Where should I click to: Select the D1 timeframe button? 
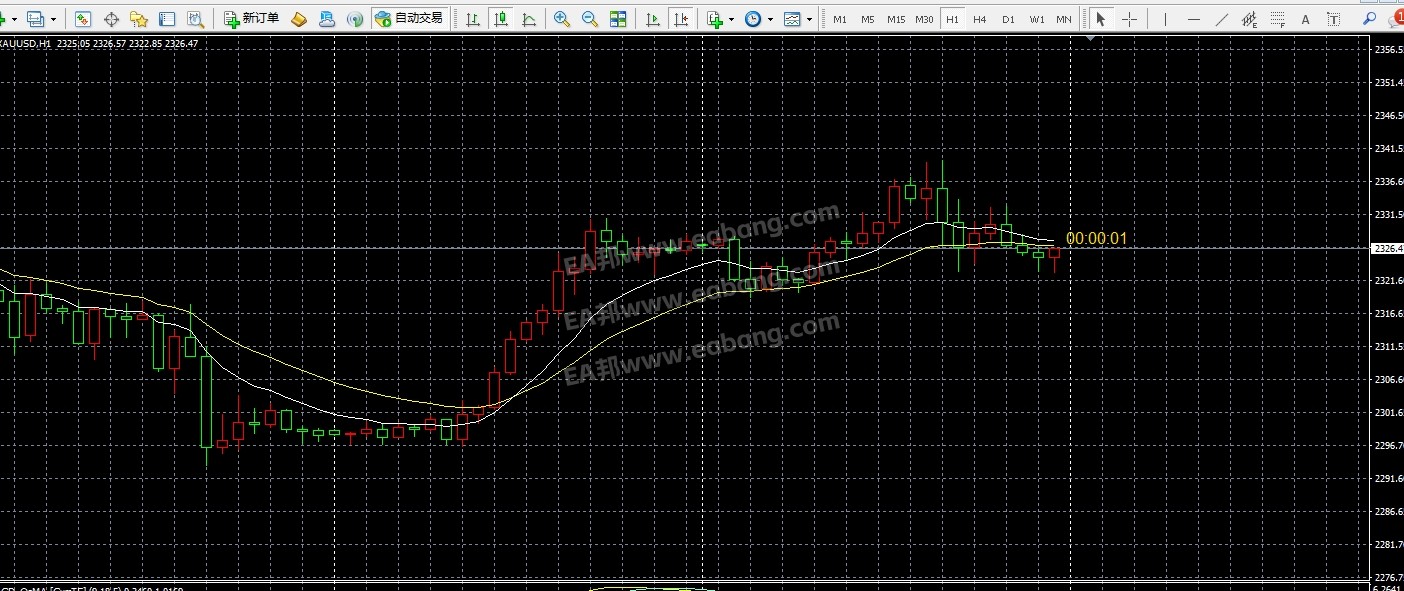point(1008,19)
